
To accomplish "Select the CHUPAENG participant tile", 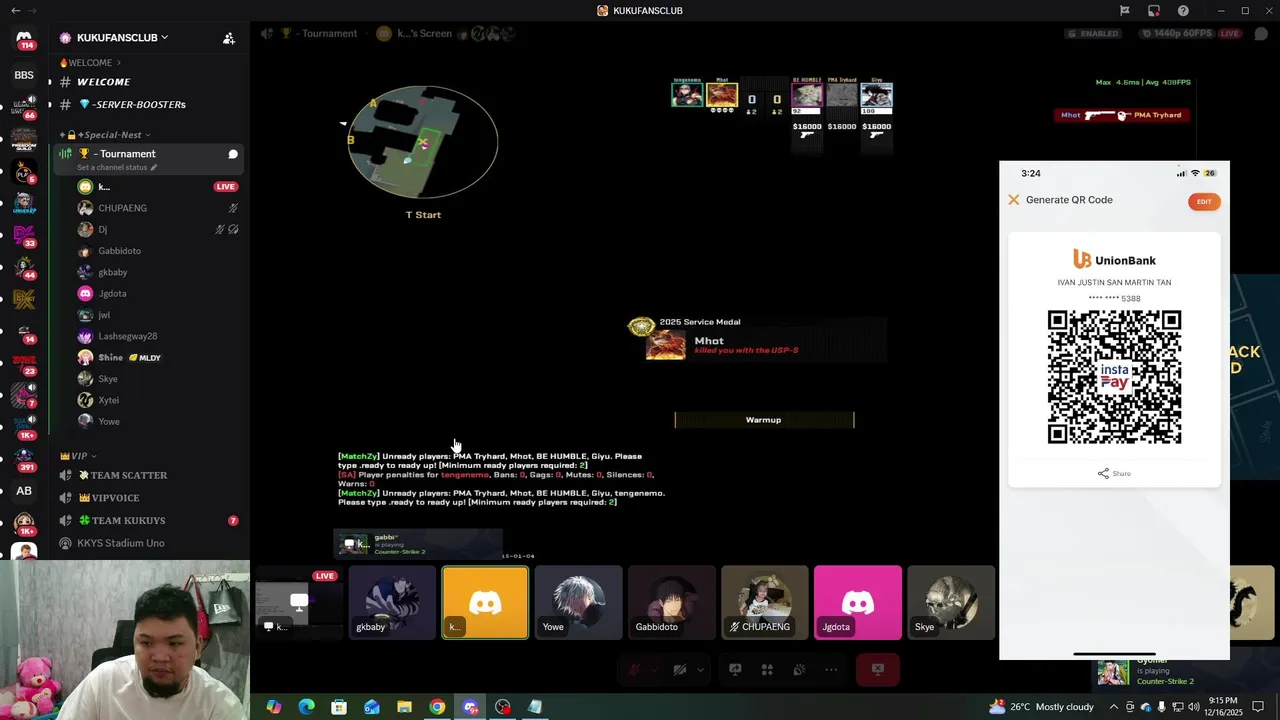I will [765, 602].
